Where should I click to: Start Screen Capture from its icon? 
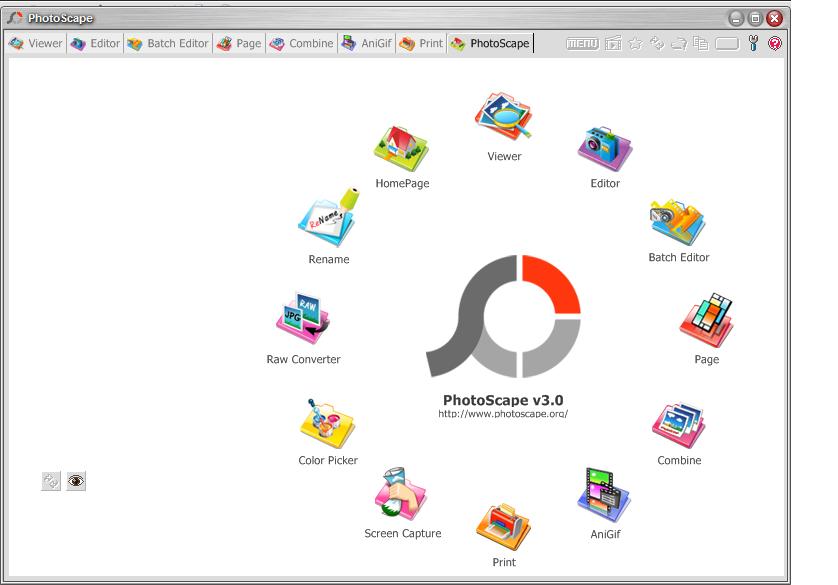click(401, 494)
